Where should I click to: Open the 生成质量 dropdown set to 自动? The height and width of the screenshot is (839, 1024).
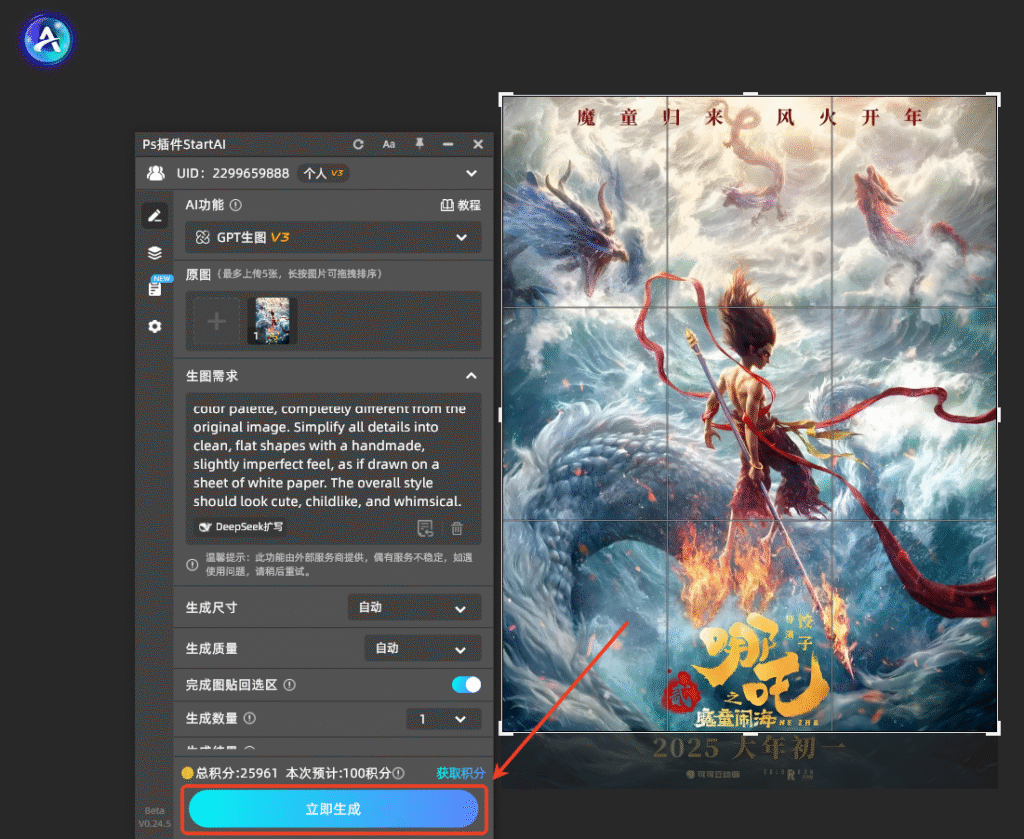[x=423, y=648]
